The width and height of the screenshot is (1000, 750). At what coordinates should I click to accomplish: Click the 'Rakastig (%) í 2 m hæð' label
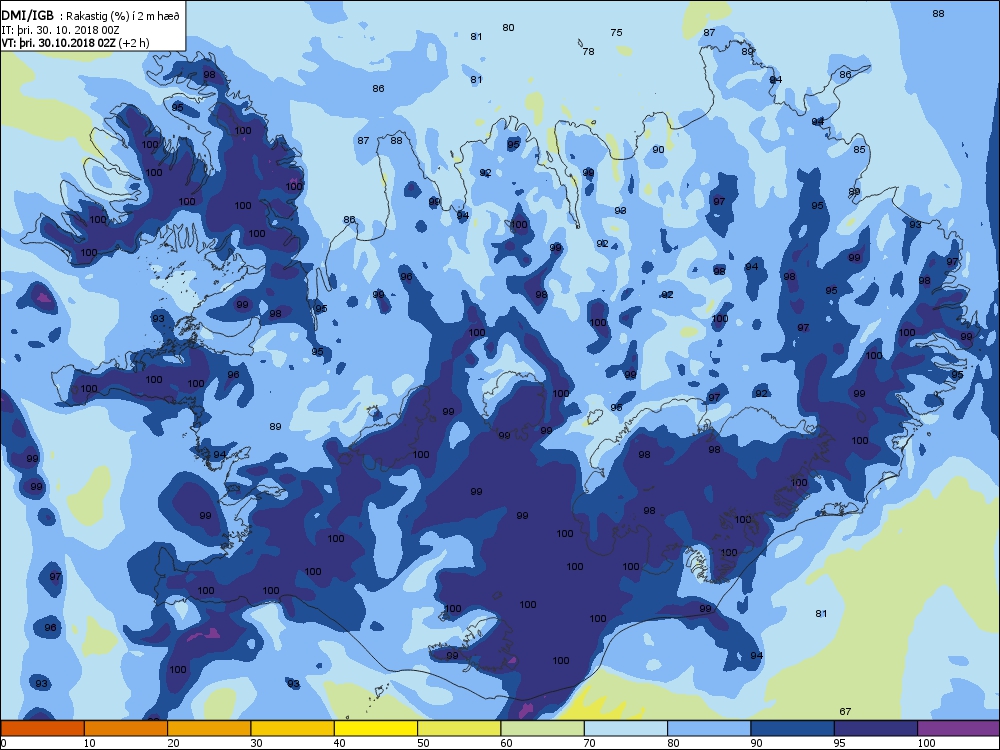click(x=123, y=16)
